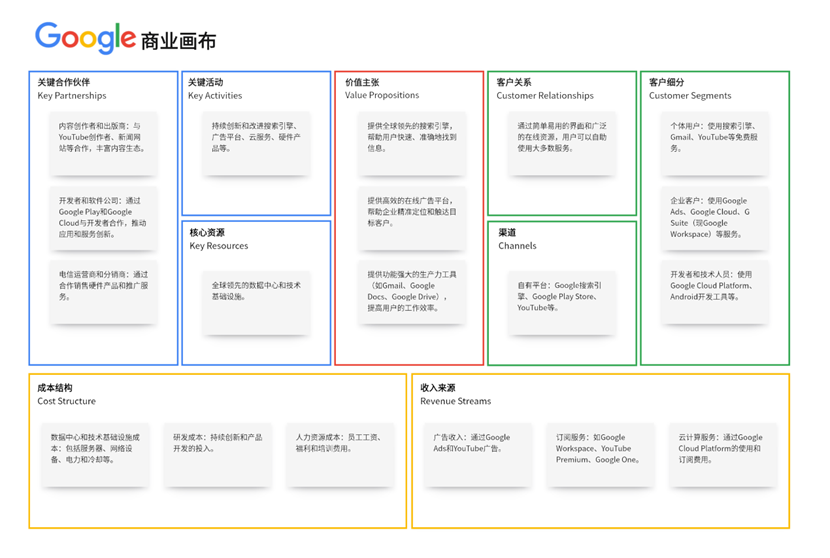This screenshot has height=558, width=830.
Task: Select the 内容创作者和出版商 partnership card
Action: pyautogui.click(x=104, y=140)
